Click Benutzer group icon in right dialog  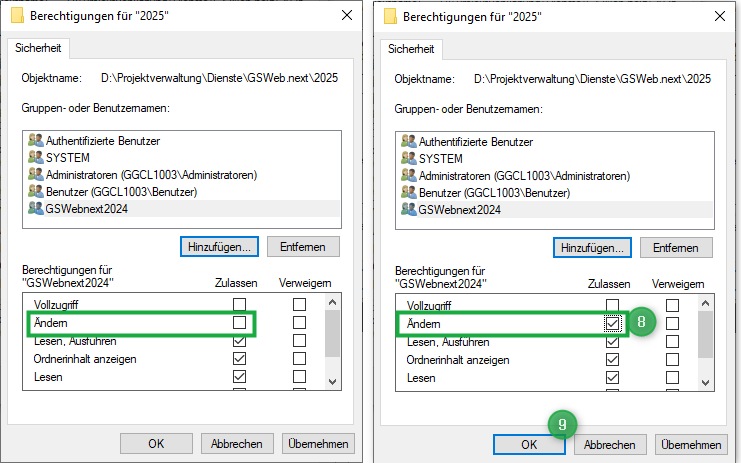(408, 192)
